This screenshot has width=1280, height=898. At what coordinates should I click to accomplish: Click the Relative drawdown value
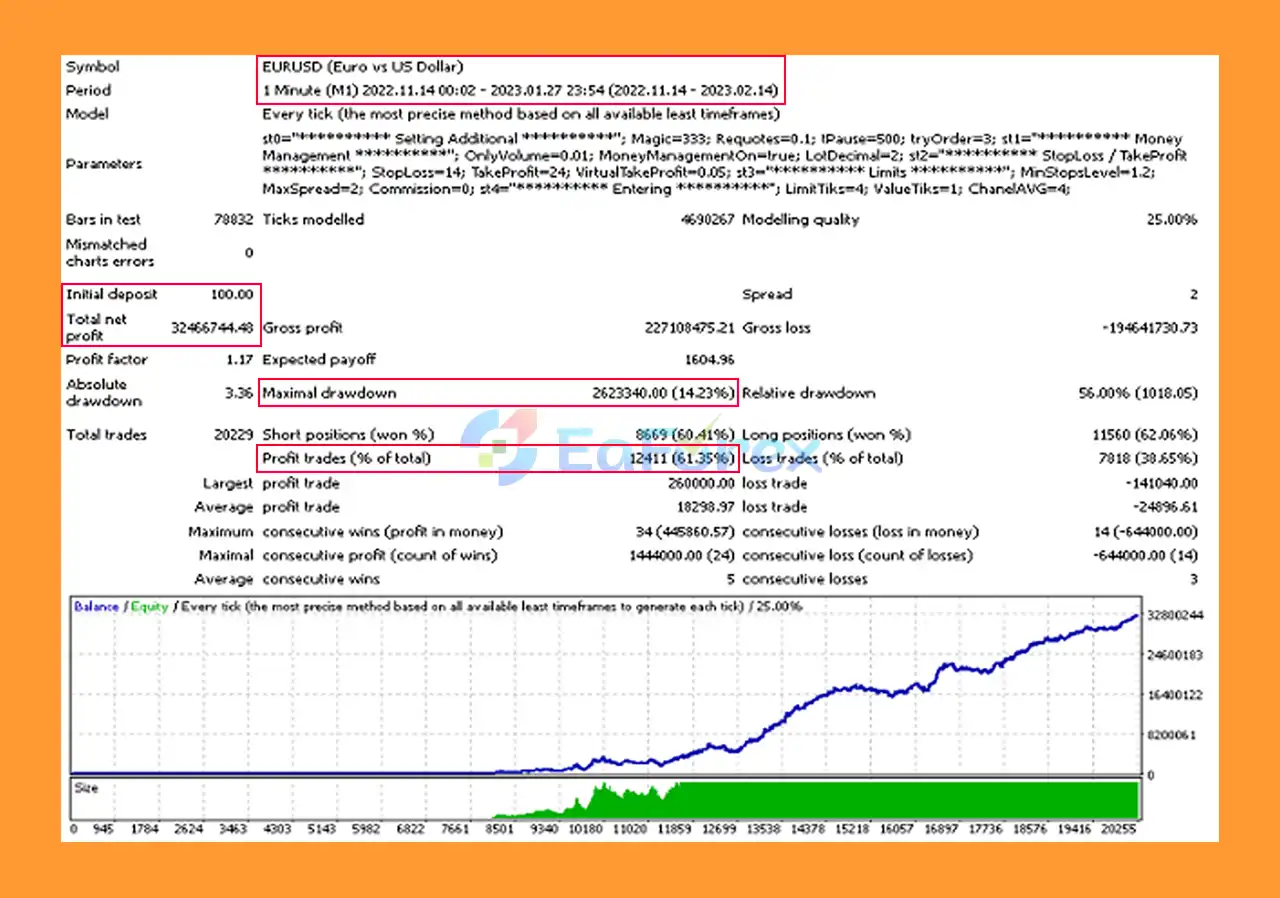pos(1137,393)
